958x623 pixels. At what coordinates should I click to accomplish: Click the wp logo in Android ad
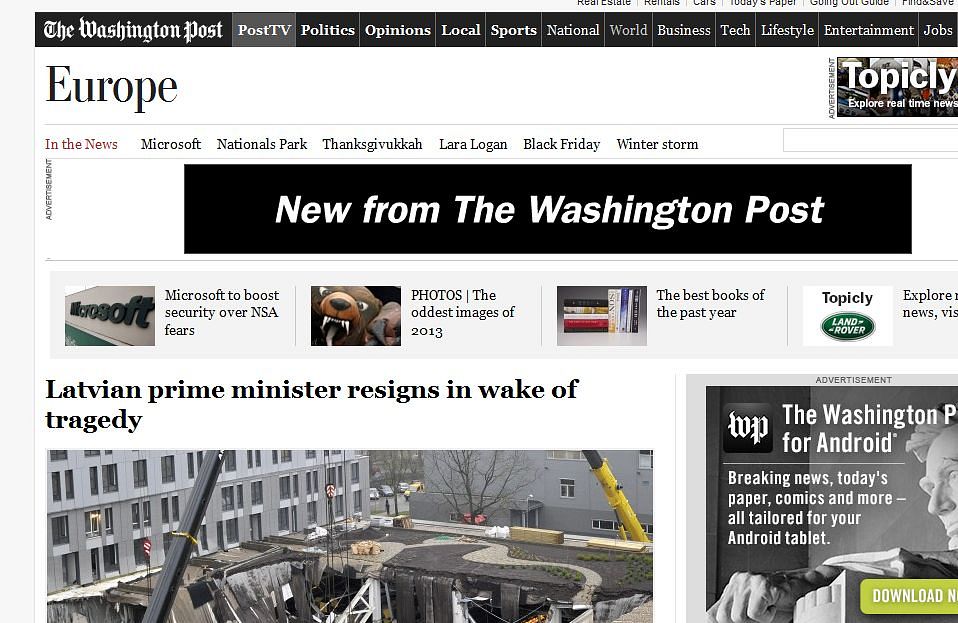[748, 428]
